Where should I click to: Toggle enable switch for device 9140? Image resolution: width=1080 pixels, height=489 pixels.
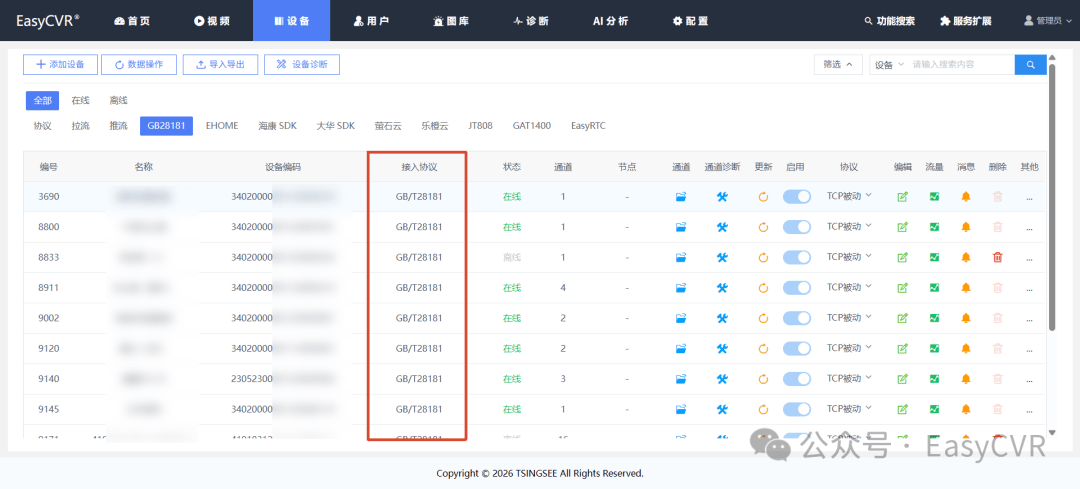(x=797, y=379)
